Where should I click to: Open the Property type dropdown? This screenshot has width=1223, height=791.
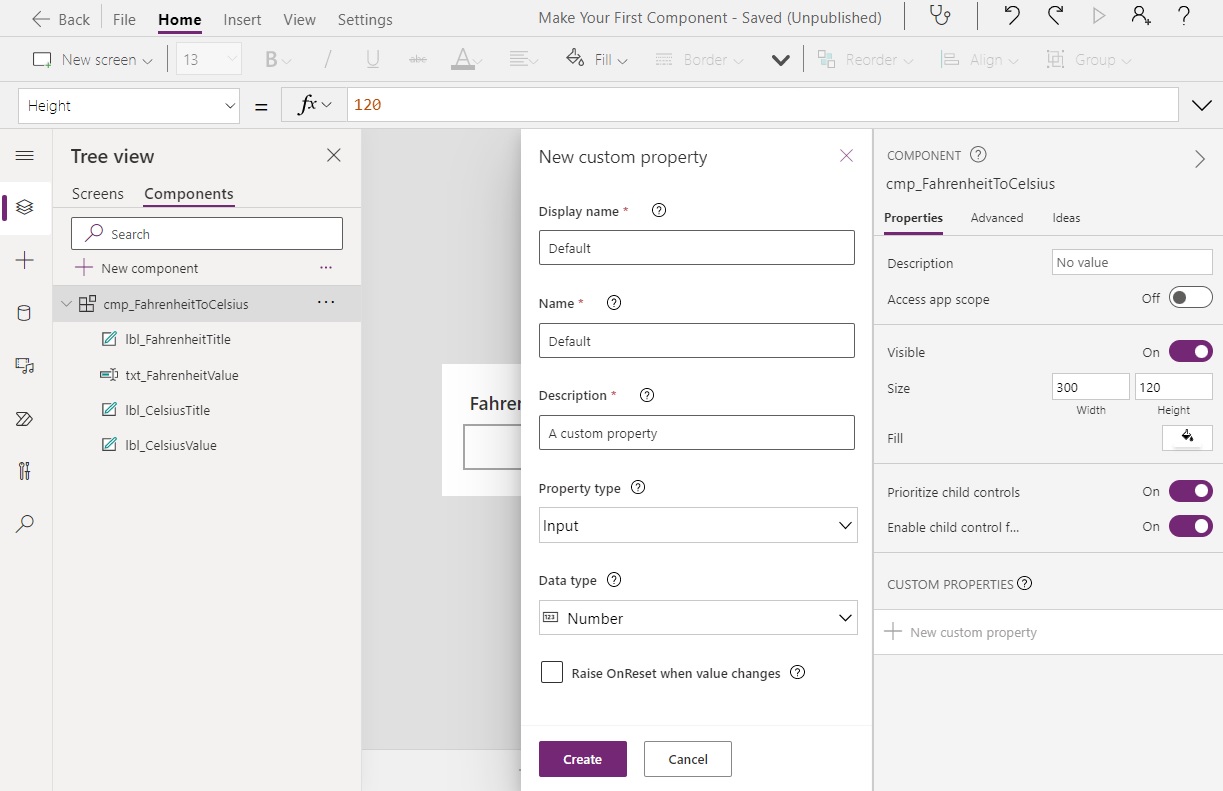(697, 525)
